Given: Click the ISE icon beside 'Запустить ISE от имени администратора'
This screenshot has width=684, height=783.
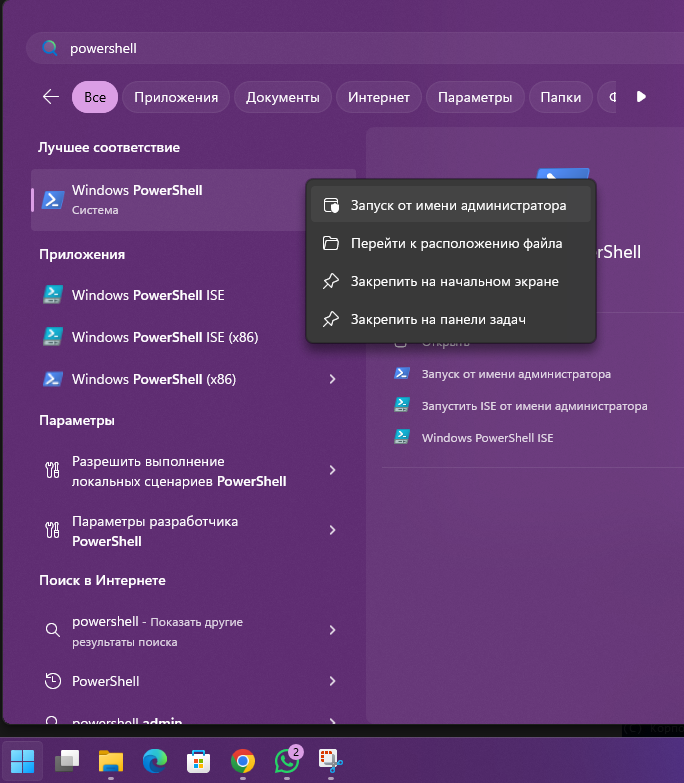Looking at the screenshot, I should pyautogui.click(x=402, y=404).
